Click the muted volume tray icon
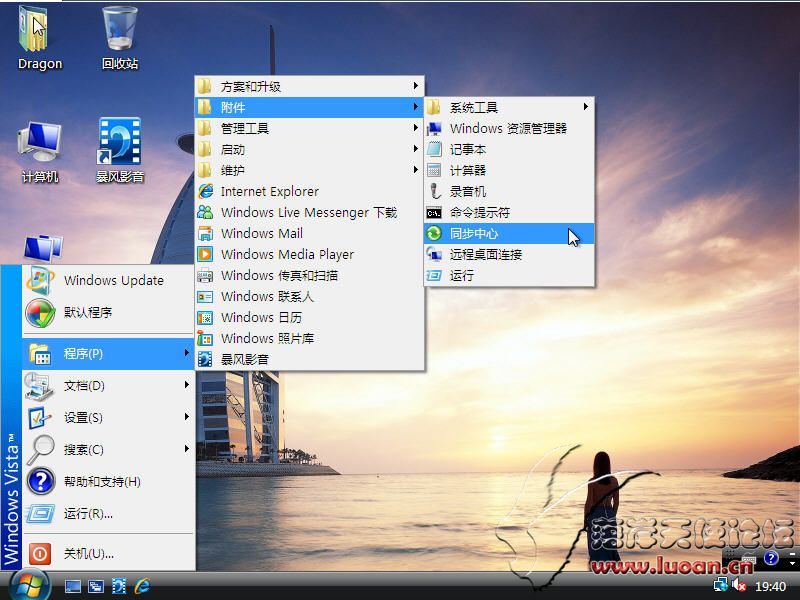Viewport: 800px width, 600px height. 739,586
